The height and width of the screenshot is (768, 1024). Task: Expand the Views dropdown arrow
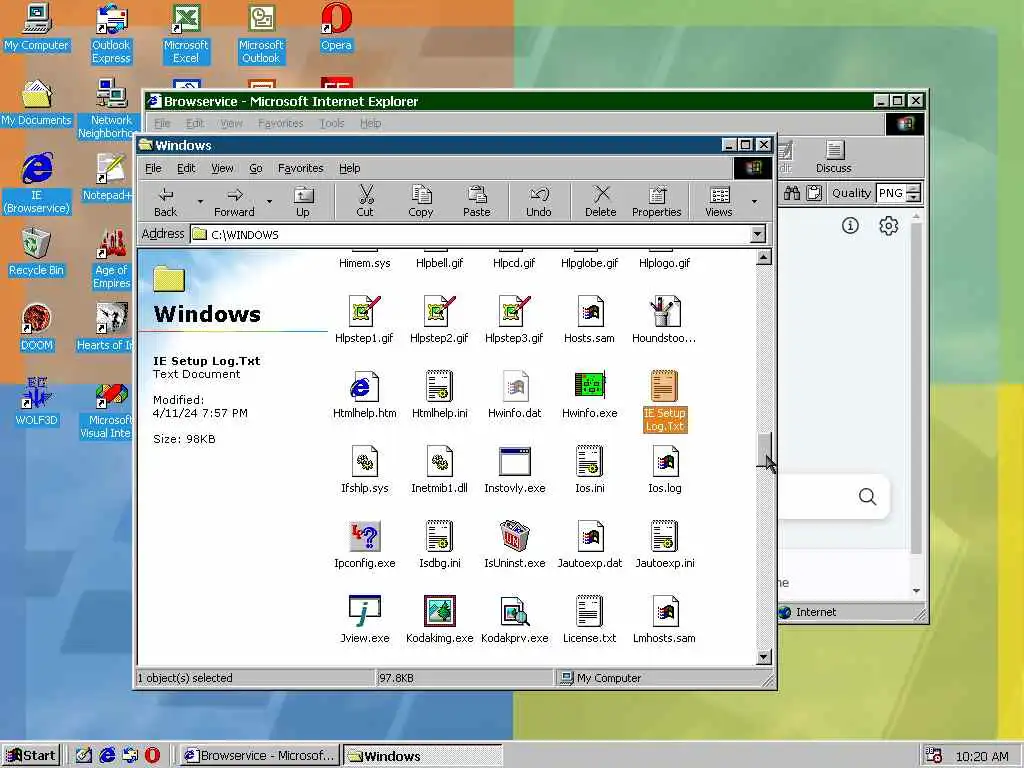click(x=754, y=201)
